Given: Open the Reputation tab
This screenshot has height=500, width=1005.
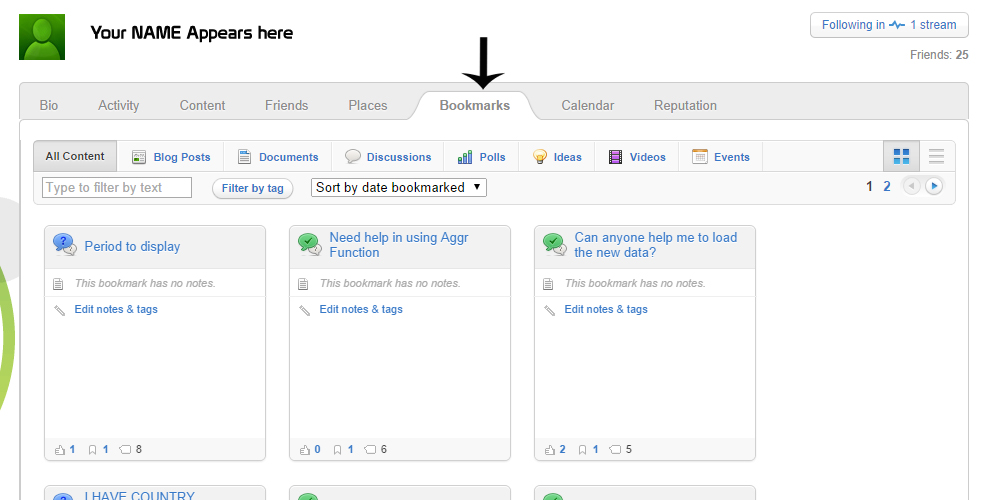Looking at the screenshot, I should click(685, 105).
